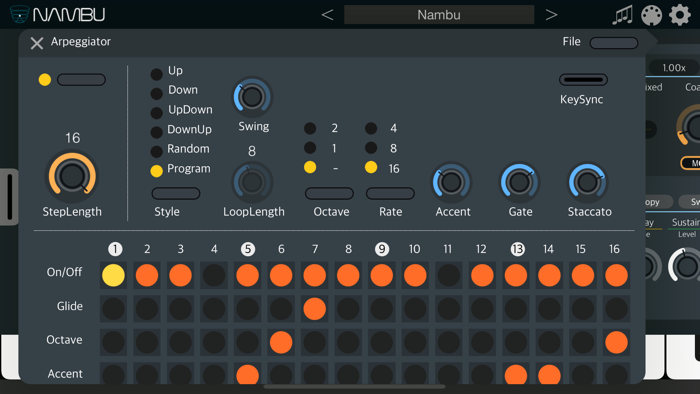
Task: Click the StepLength value 16
Action: pos(72,138)
